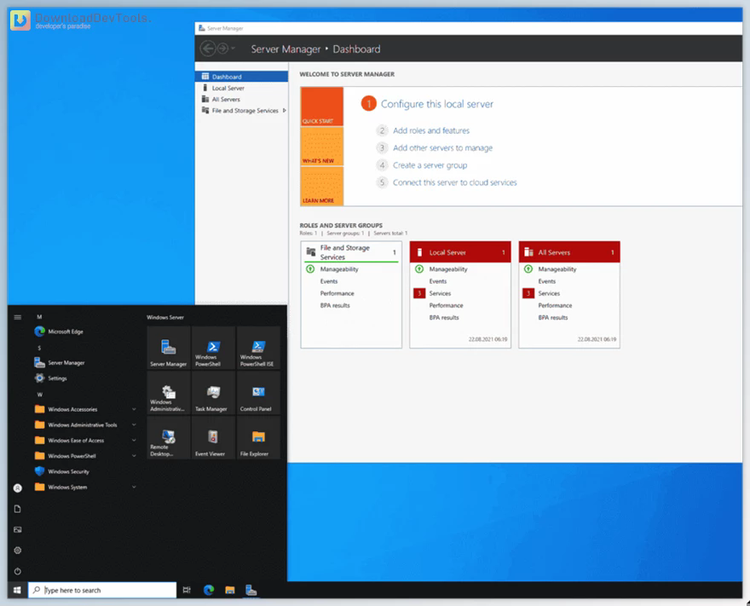Open Documents icon in Start rail
The image size is (750, 606).
pos(18,509)
